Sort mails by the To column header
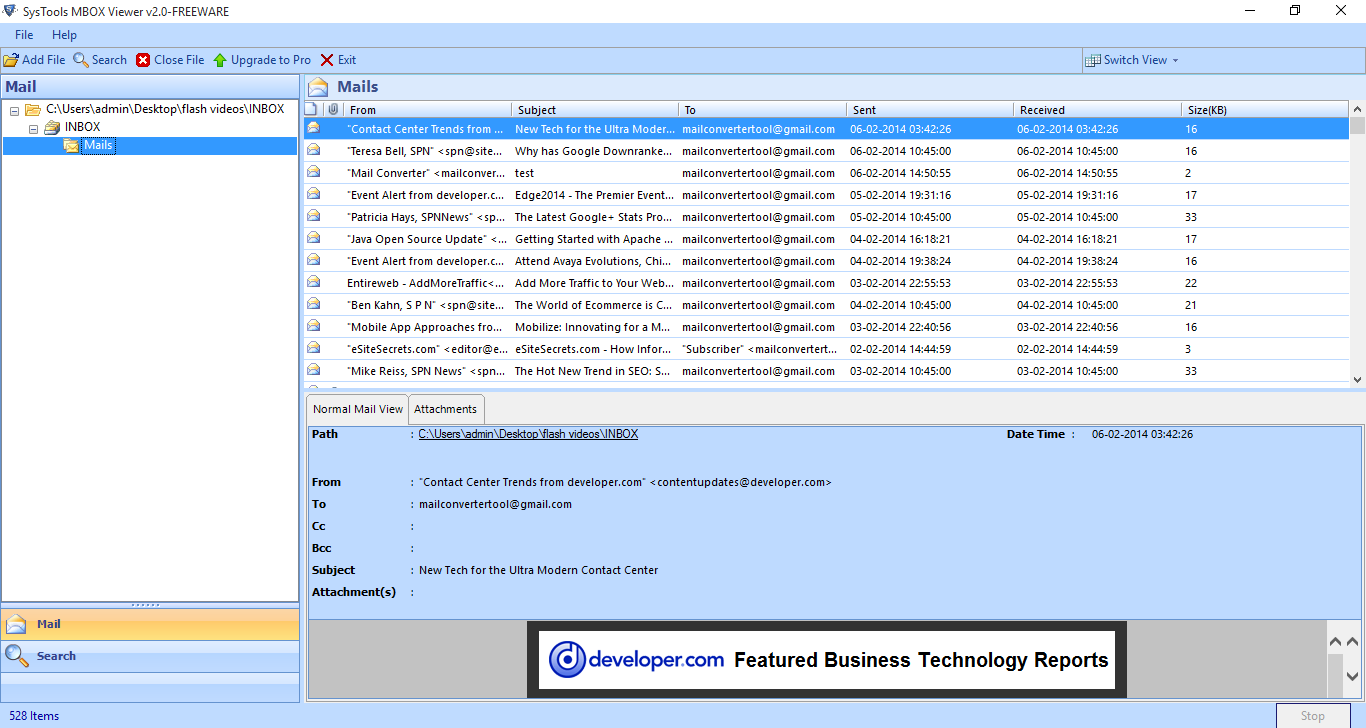Image resolution: width=1366 pixels, height=728 pixels. click(762, 110)
